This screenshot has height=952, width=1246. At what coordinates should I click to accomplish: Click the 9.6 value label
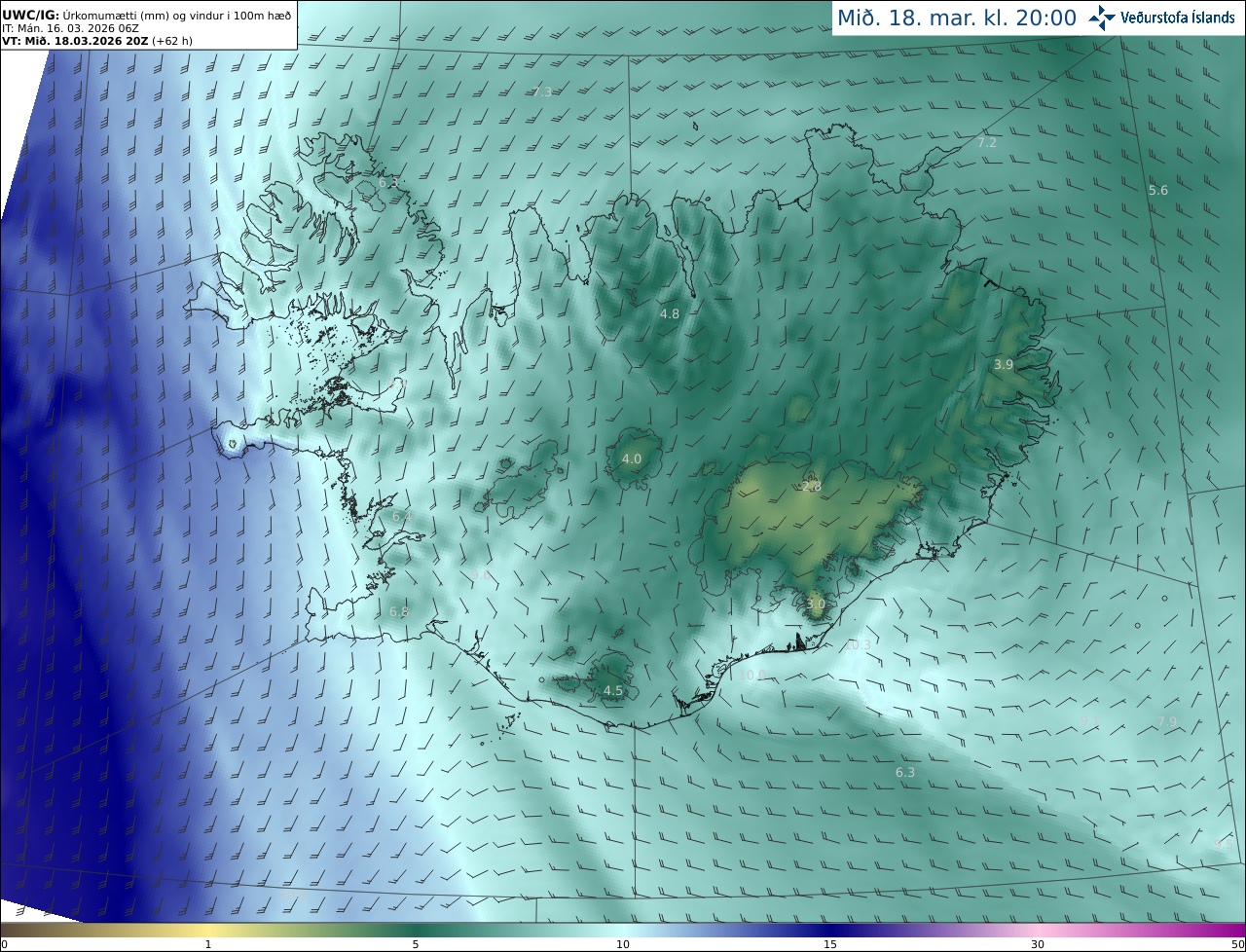click(x=481, y=576)
